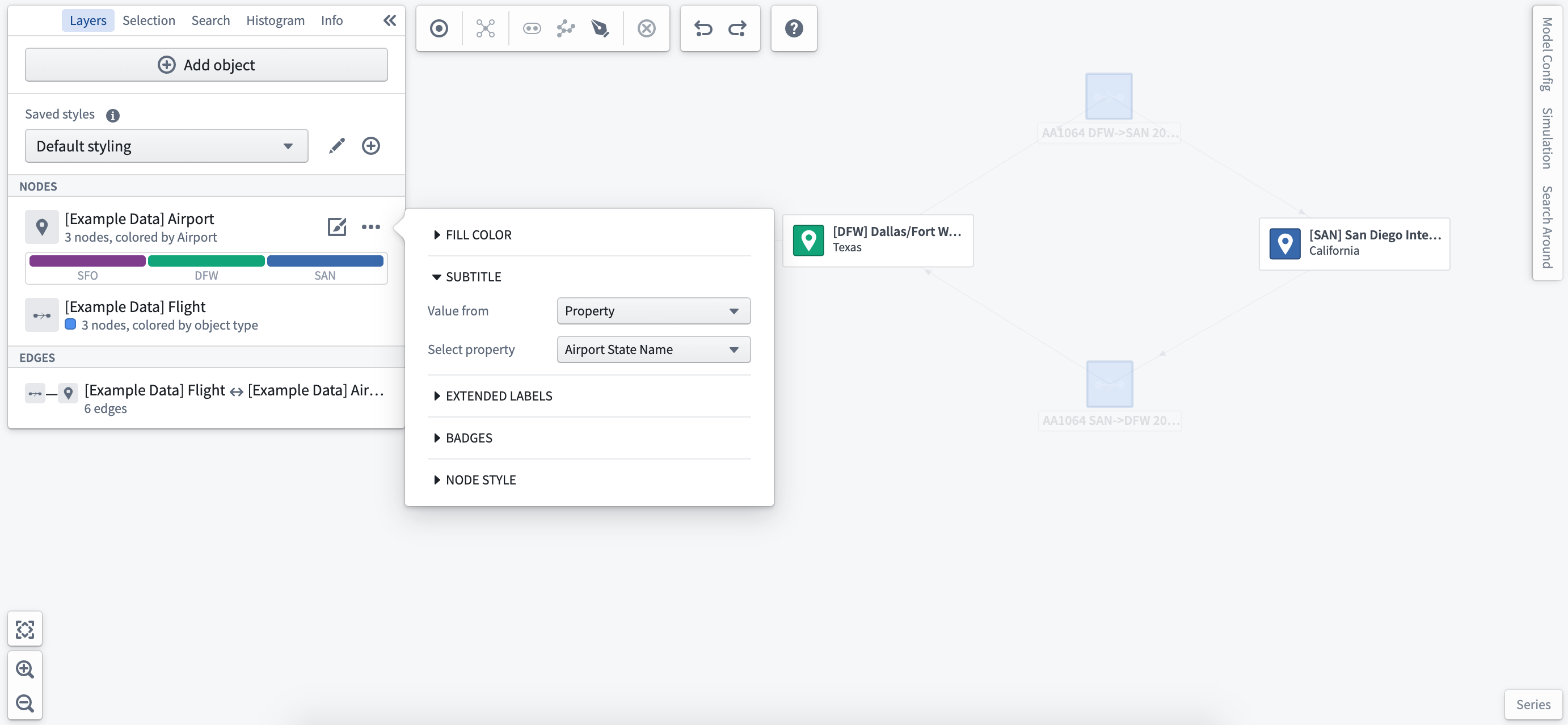Expand the EXTENDED LABELS section
This screenshot has height=725, width=1568.
click(x=493, y=397)
